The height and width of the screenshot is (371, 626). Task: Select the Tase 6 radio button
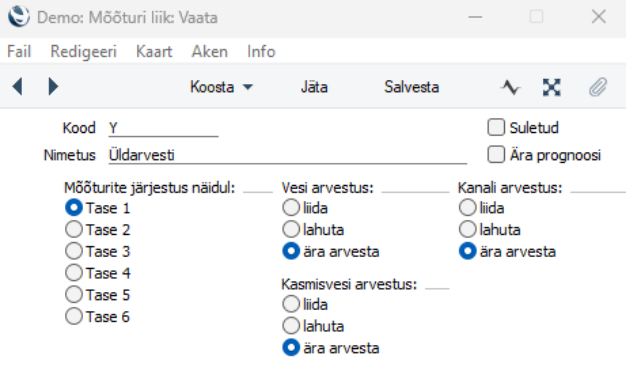tap(74, 316)
